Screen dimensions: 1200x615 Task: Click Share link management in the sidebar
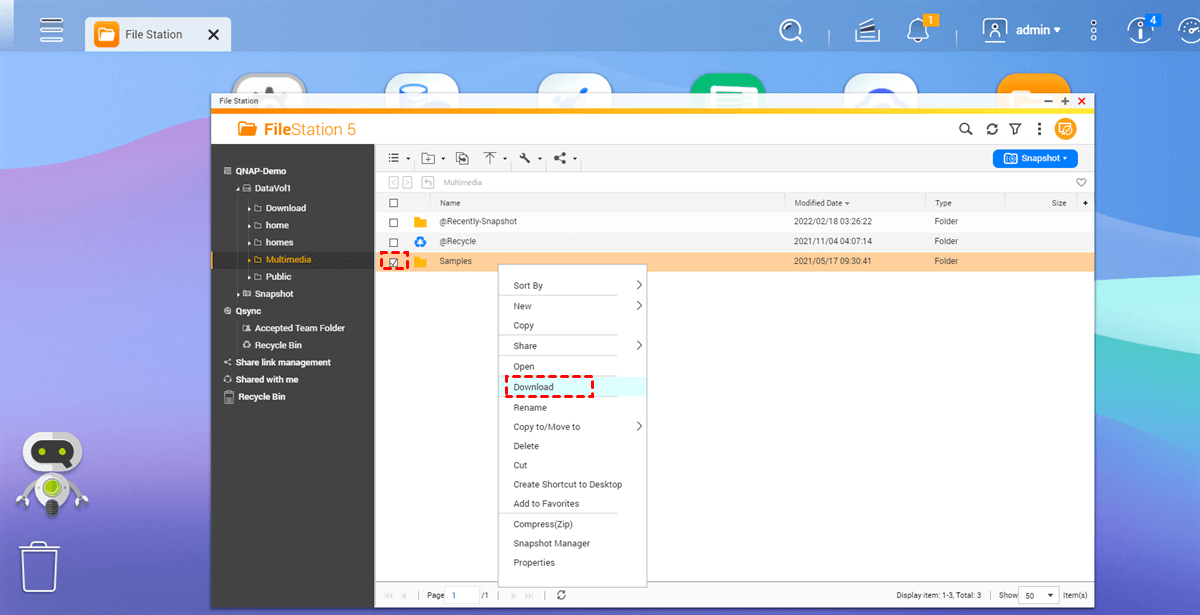pos(283,363)
